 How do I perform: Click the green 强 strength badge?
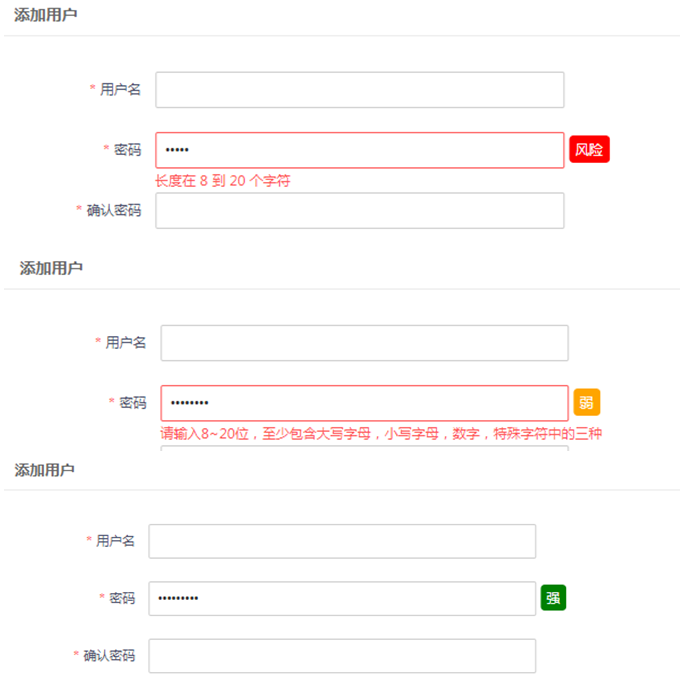pyautogui.click(x=553, y=598)
